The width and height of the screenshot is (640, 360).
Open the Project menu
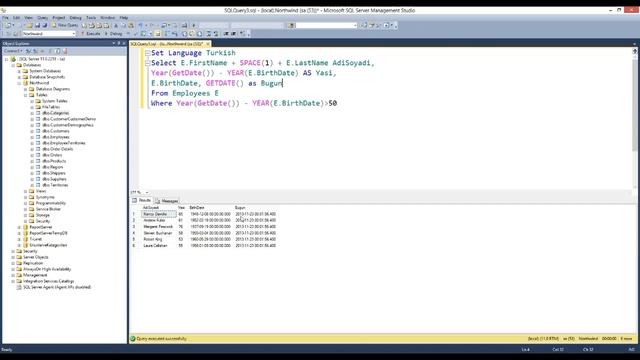pyautogui.click(x=58, y=18)
